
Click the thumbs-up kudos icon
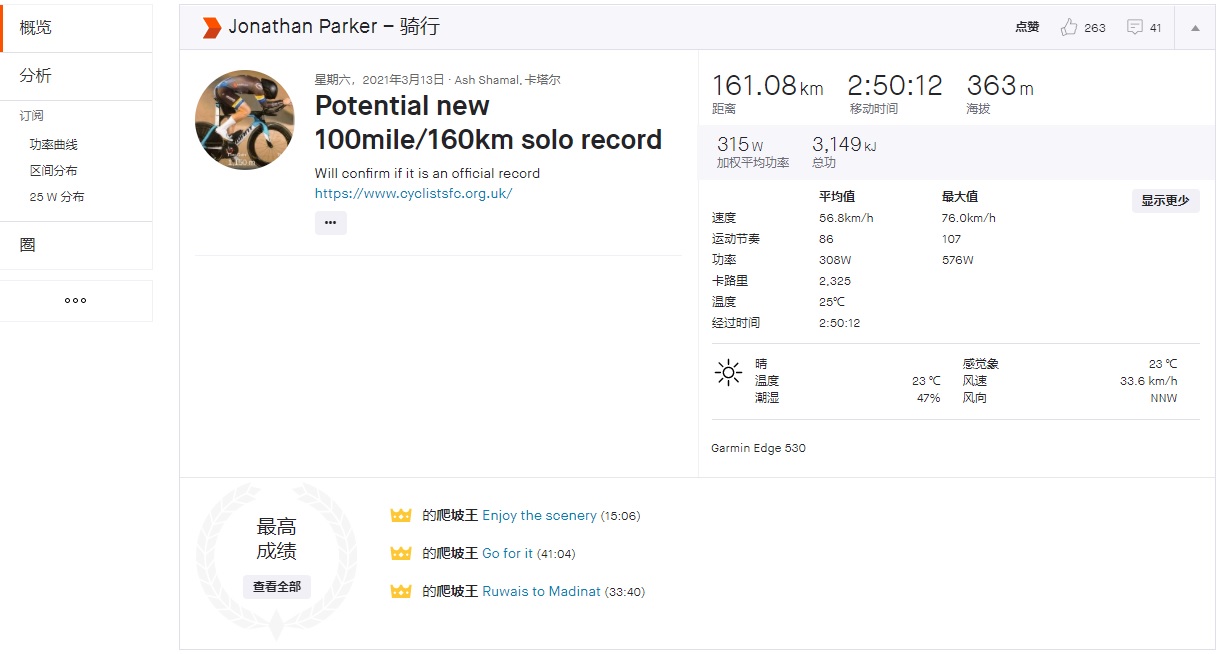point(1069,27)
